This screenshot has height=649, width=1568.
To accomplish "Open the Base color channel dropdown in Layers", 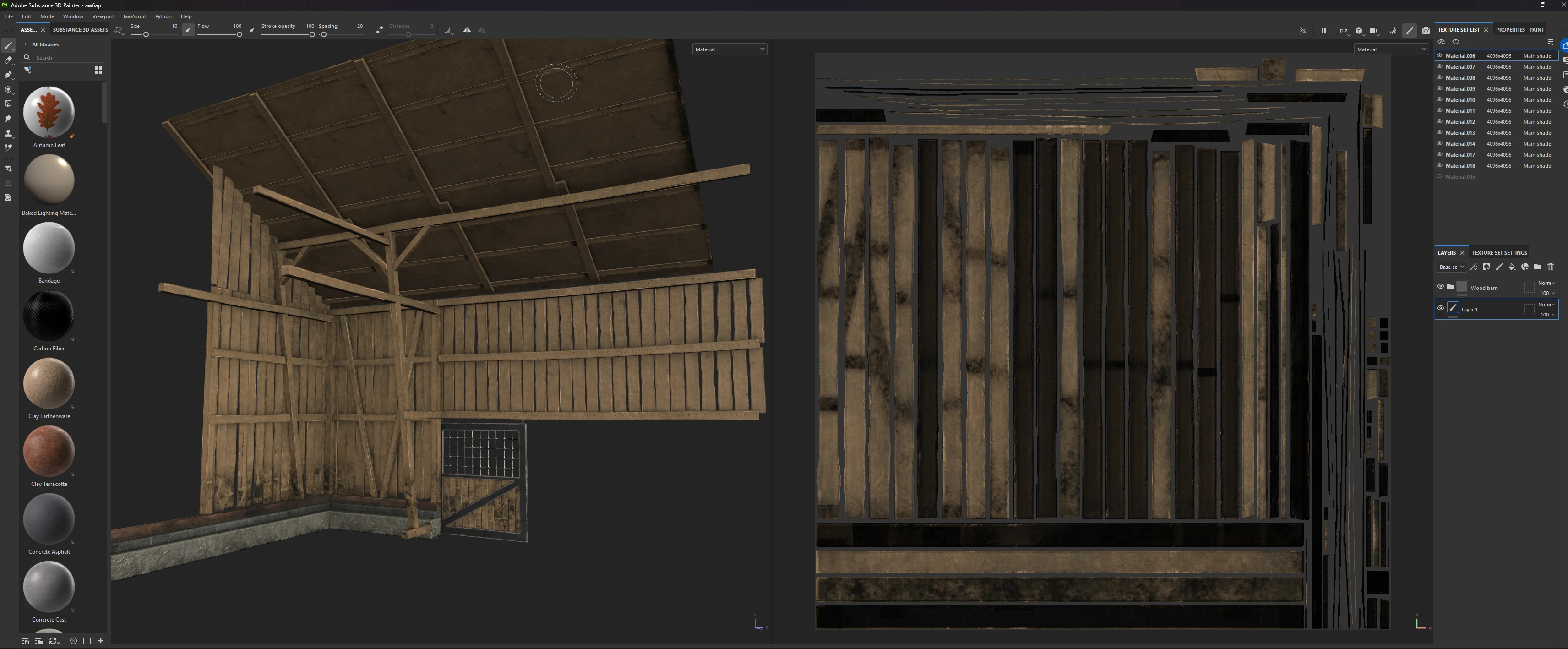I will click(1451, 267).
